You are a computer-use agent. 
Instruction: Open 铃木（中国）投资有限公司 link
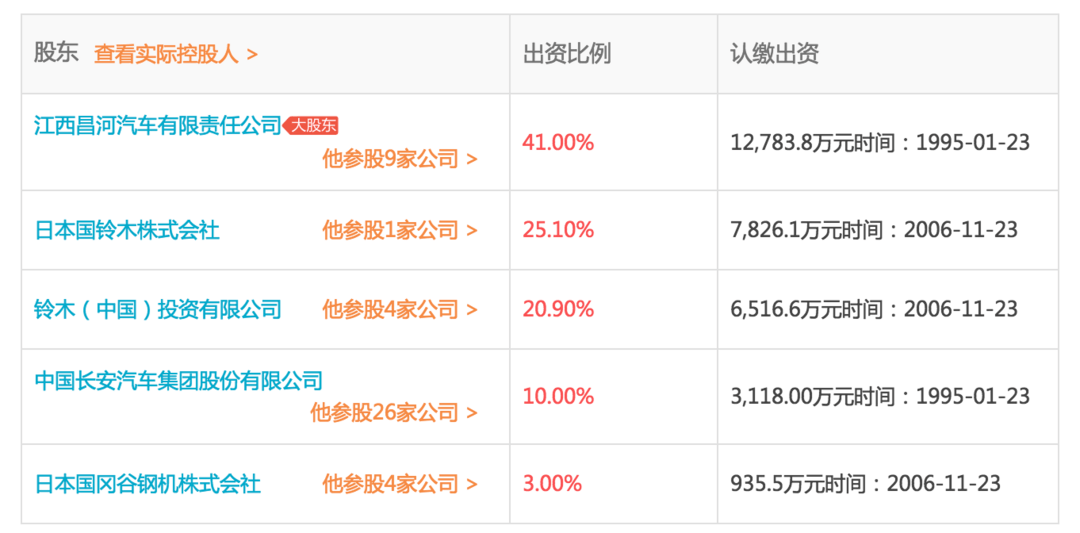158,309
